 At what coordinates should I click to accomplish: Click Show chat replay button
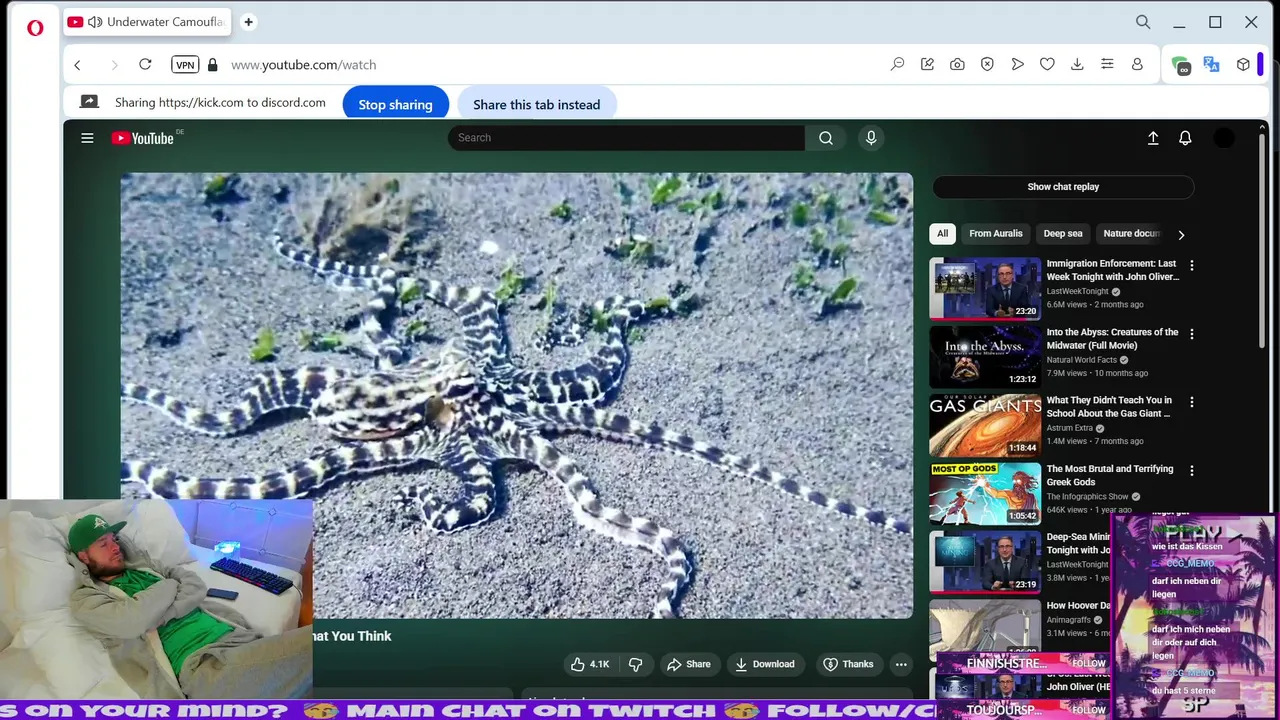pos(1063,187)
